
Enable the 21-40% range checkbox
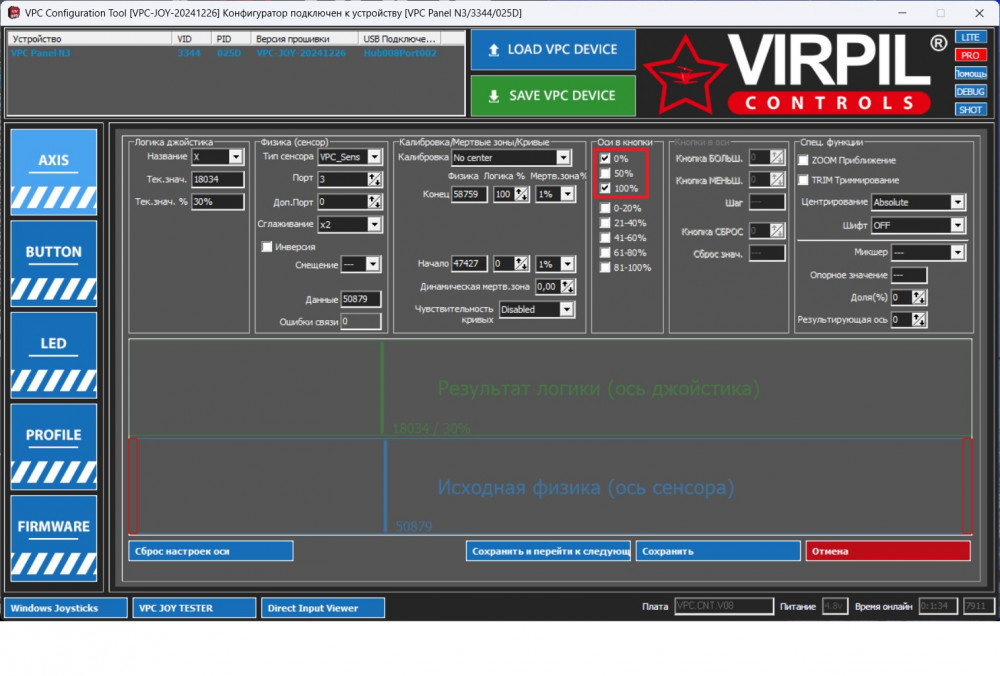tap(605, 223)
